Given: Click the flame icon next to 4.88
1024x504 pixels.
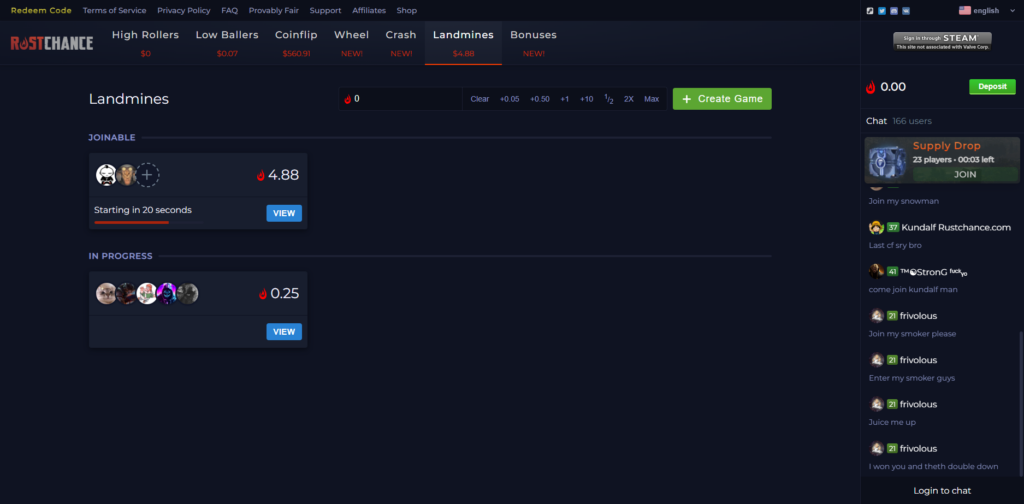Looking at the screenshot, I should pos(261,175).
